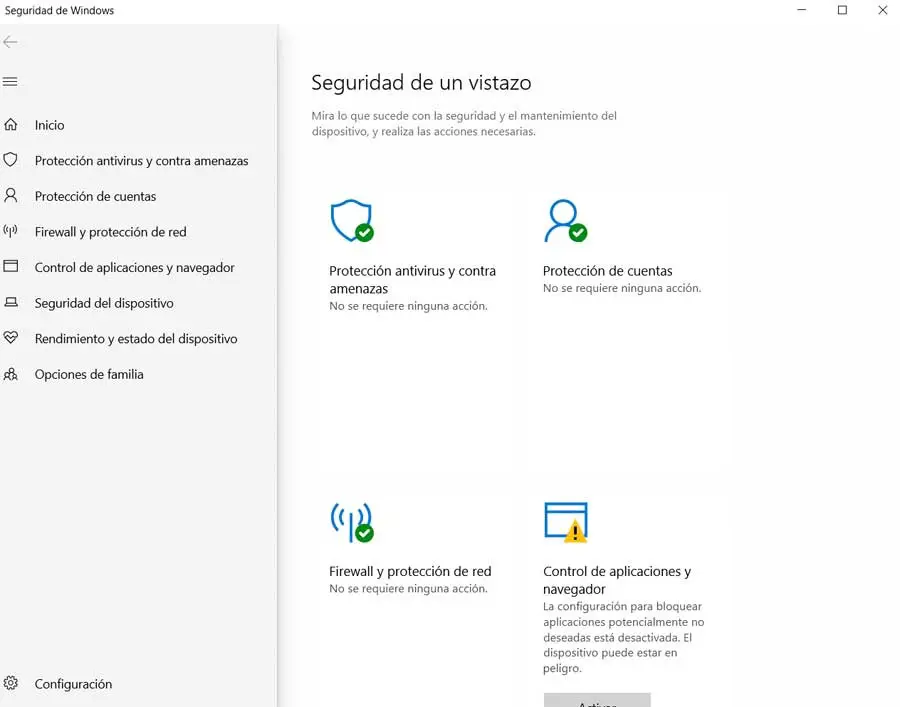Click the Activar button under app control
The height and width of the screenshot is (707, 900).
coord(597,701)
